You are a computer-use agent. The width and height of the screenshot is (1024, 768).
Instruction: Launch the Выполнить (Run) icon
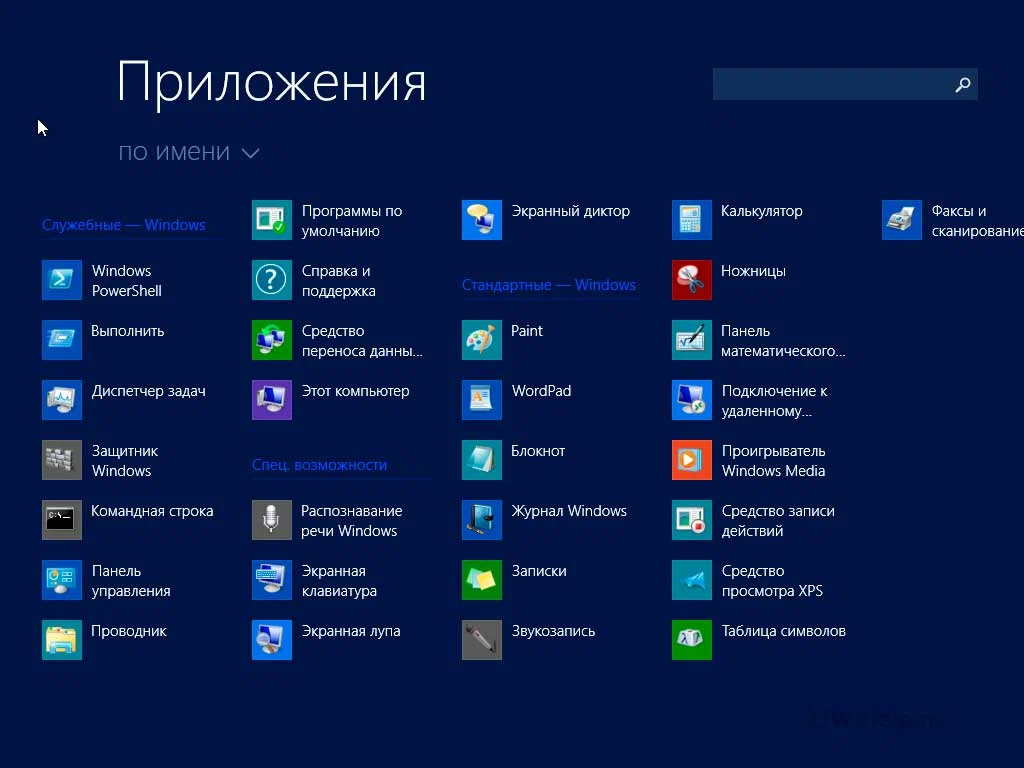(62, 340)
